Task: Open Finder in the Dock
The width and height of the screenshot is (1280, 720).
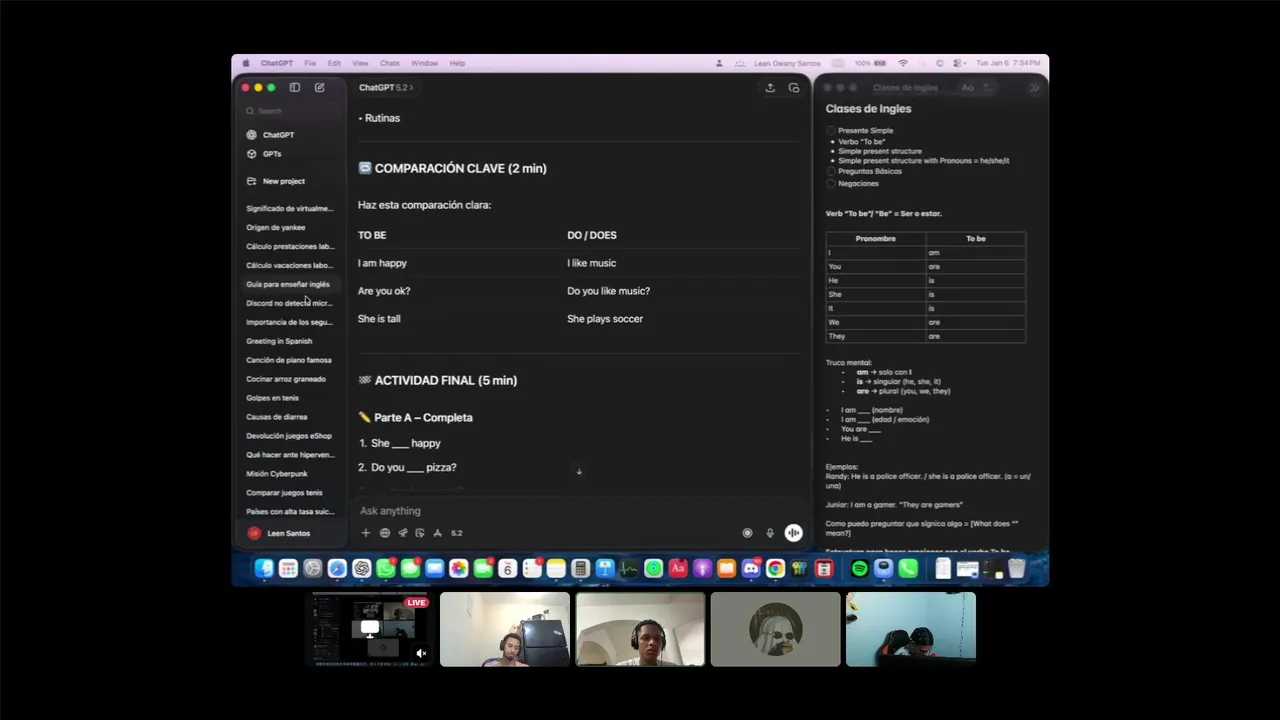Action: 264,568
